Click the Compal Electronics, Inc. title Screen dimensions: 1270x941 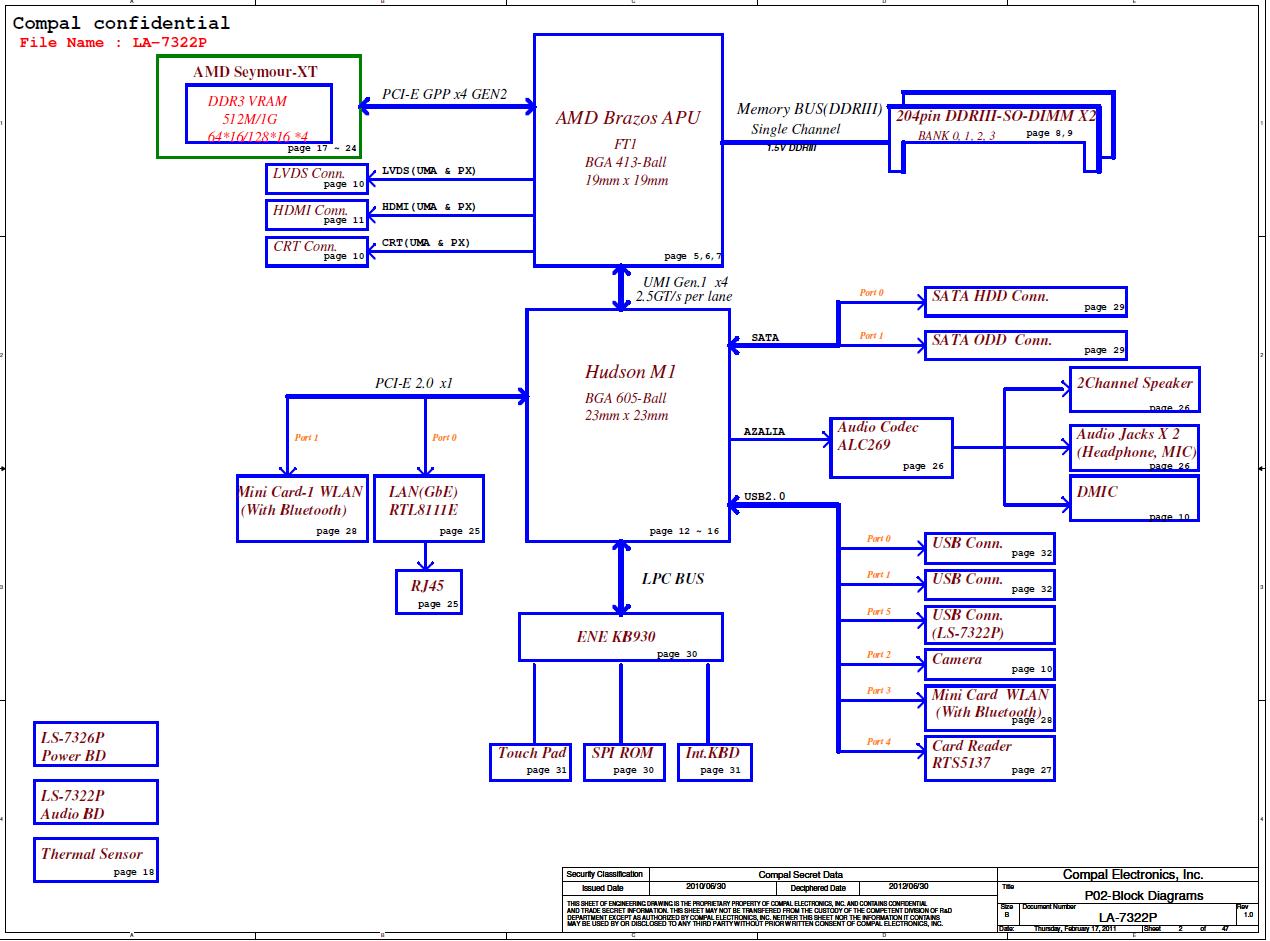[1133, 875]
